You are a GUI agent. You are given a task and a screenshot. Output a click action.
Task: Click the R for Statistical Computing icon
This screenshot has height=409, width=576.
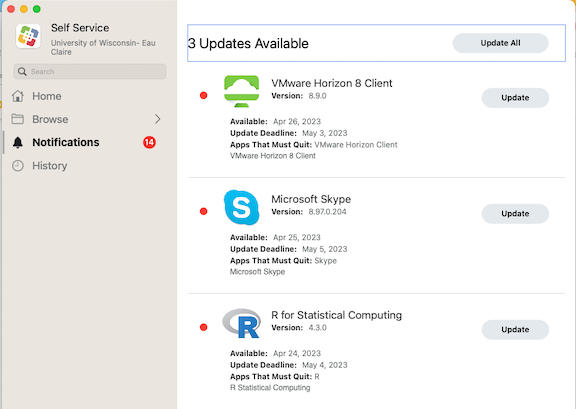coord(241,323)
